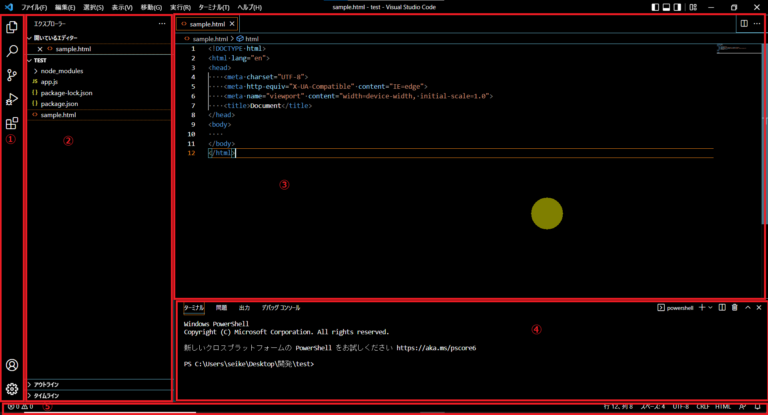Image resolution: width=768 pixels, height=415 pixels.
Task: Toggle the primary sidebar layout button
Action: coord(656,7)
